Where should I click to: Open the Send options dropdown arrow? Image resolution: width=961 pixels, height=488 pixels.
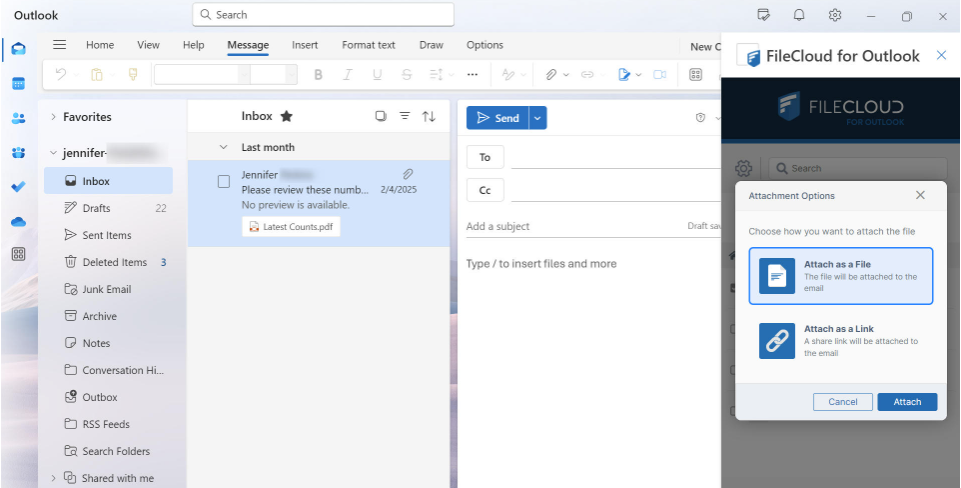[x=538, y=118]
